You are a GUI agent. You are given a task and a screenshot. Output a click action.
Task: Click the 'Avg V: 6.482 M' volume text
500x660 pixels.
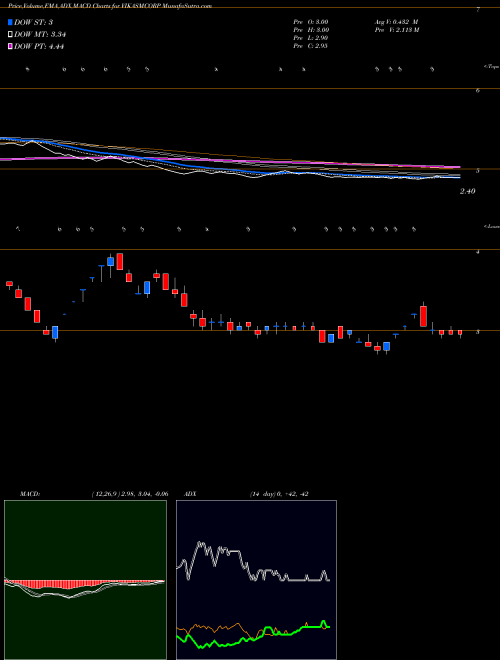pos(395,22)
